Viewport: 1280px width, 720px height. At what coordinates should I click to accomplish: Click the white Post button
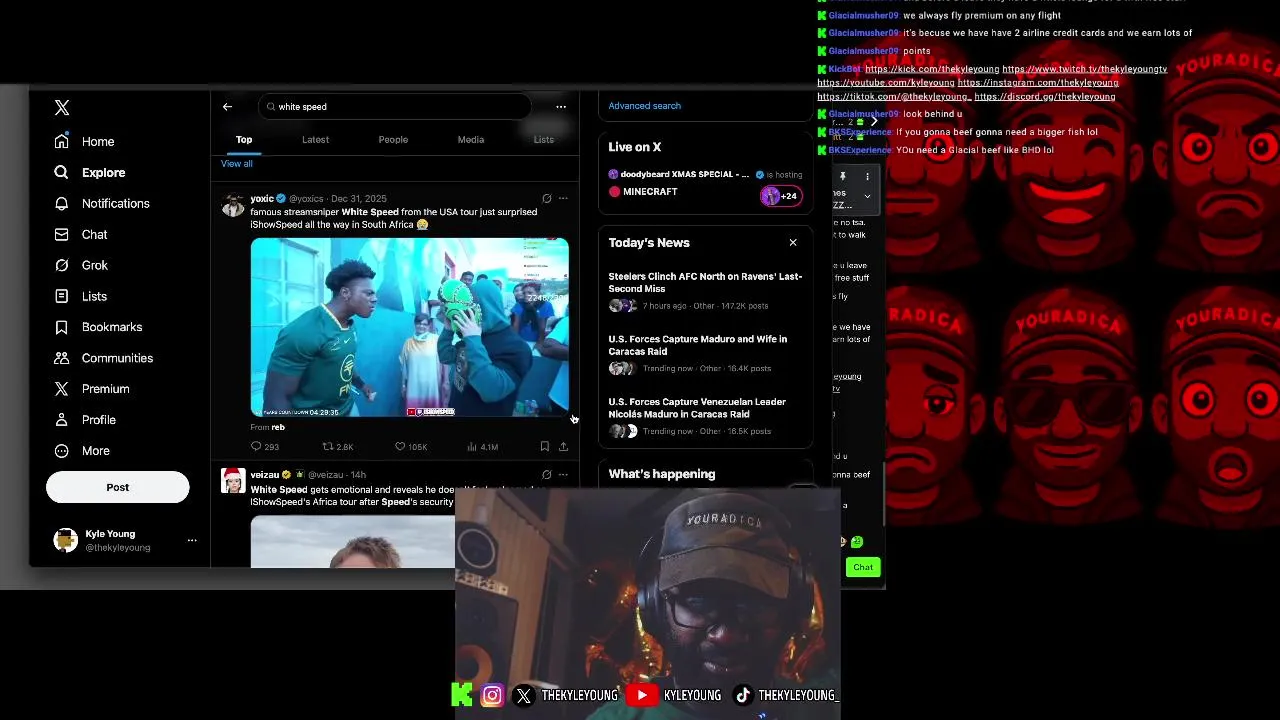click(117, 487)
